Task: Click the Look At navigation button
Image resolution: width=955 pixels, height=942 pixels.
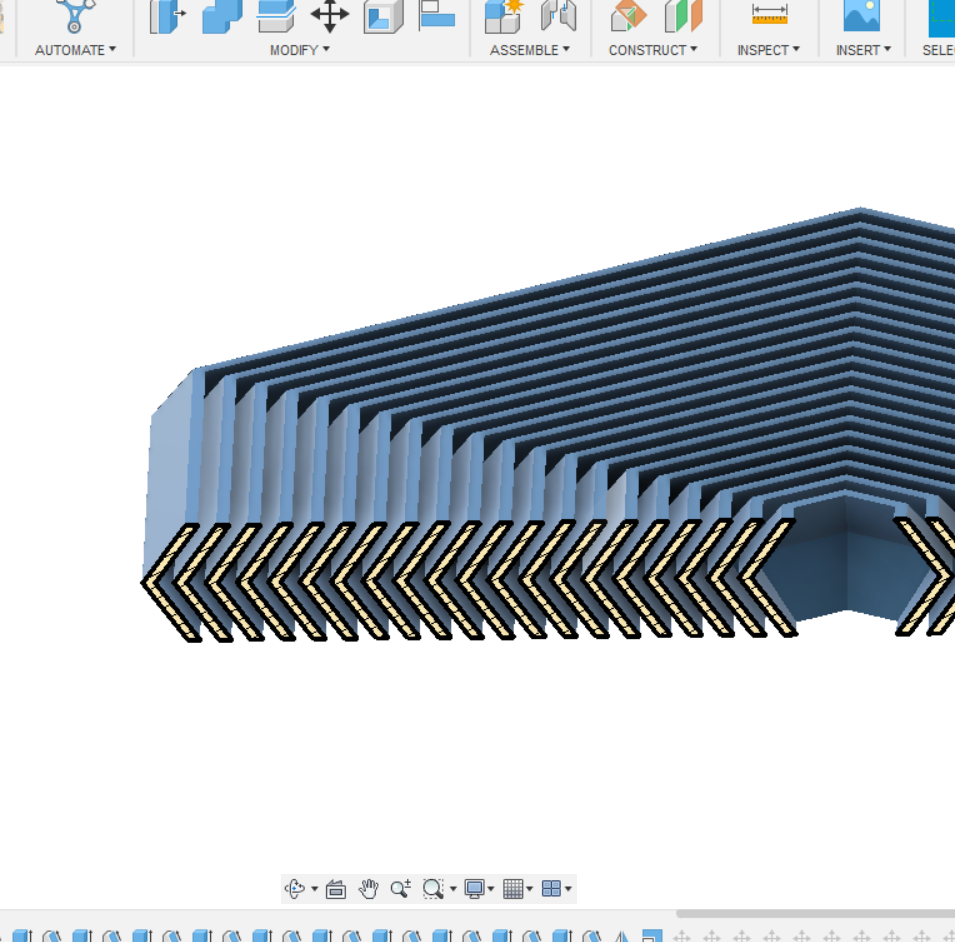Action: (336, 889)
